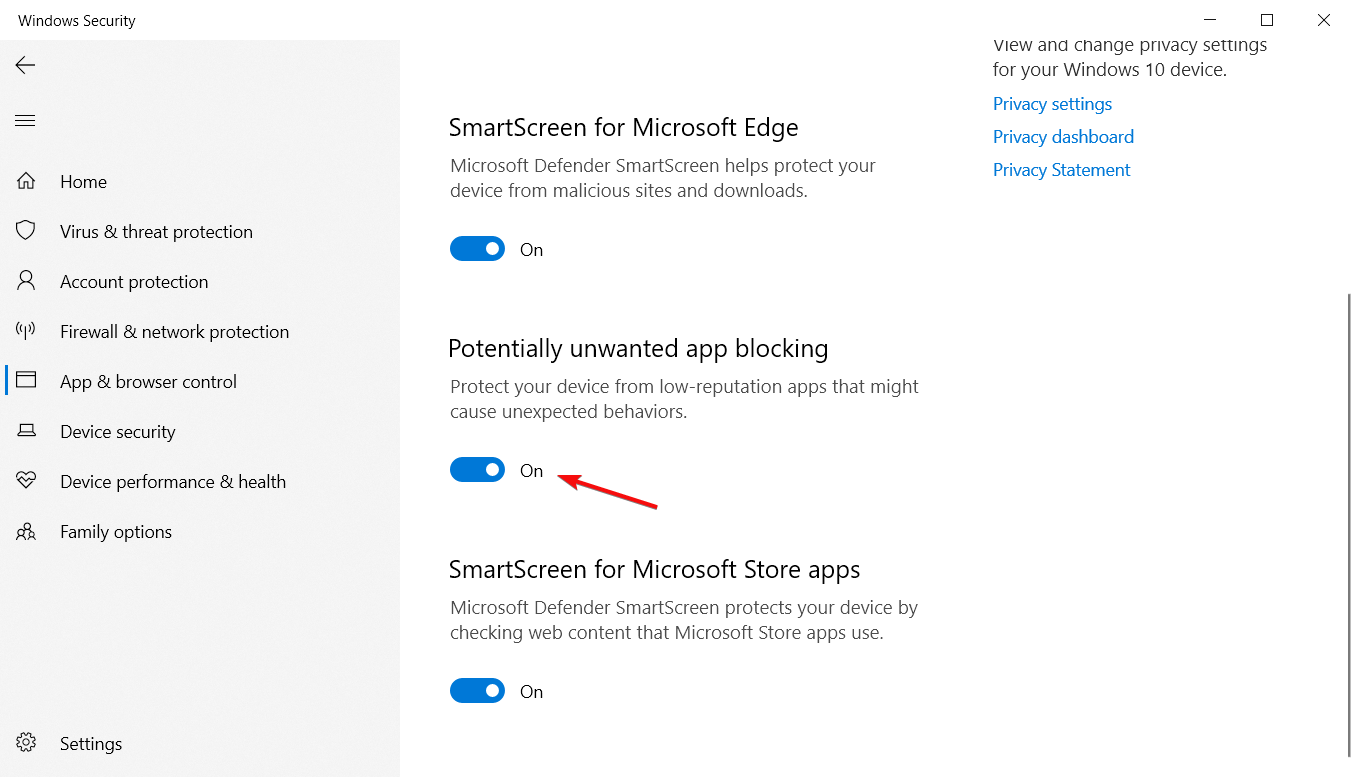Open the Privacy dashboard link

click(1063, 137)
